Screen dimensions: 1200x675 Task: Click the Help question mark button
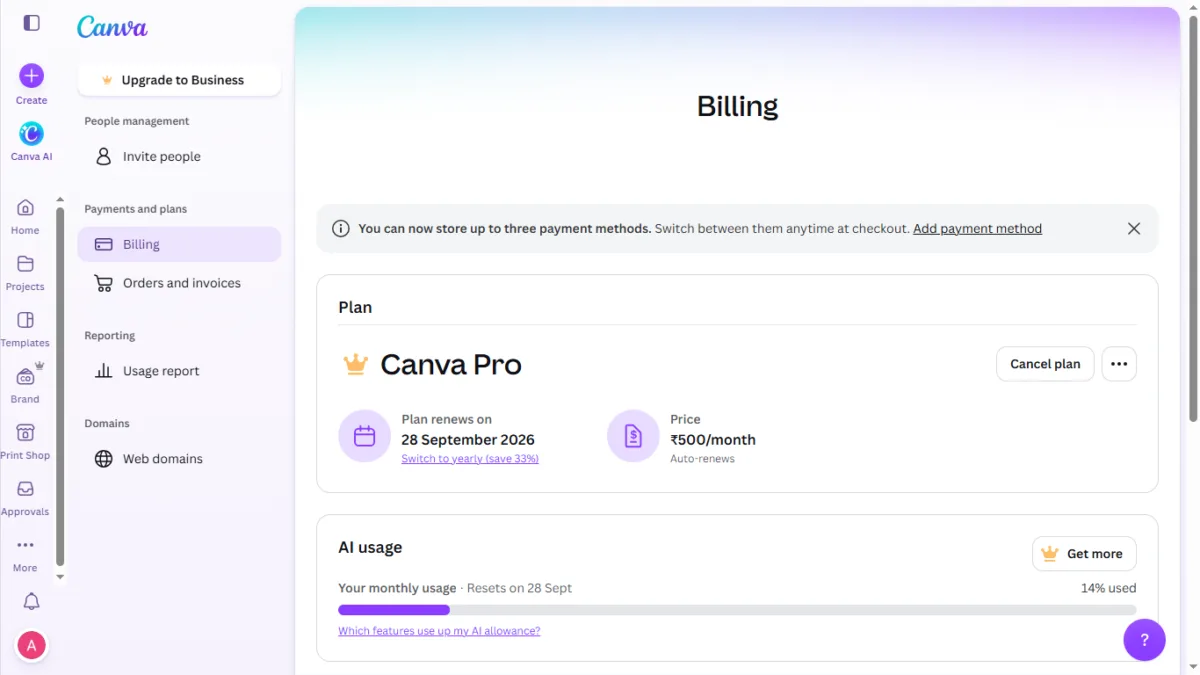click(x=1145, y=640)
